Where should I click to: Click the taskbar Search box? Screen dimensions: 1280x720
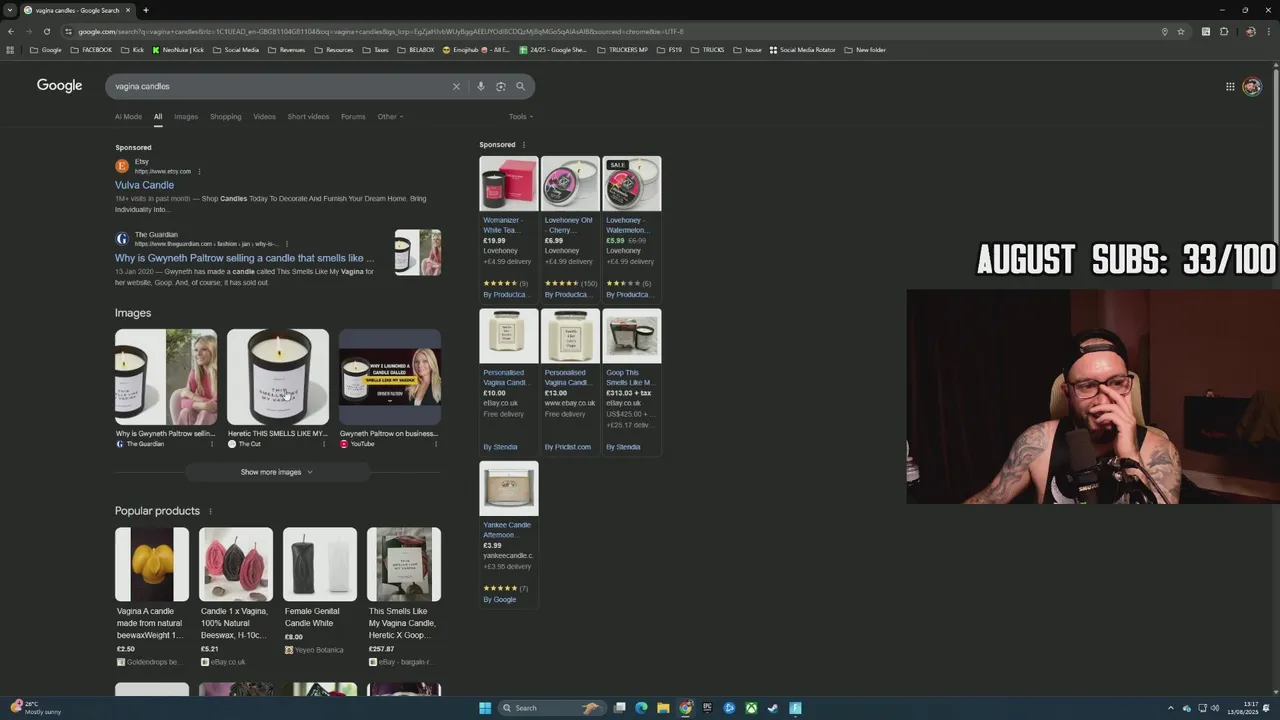pyautogui.click(x=552, y=708)
